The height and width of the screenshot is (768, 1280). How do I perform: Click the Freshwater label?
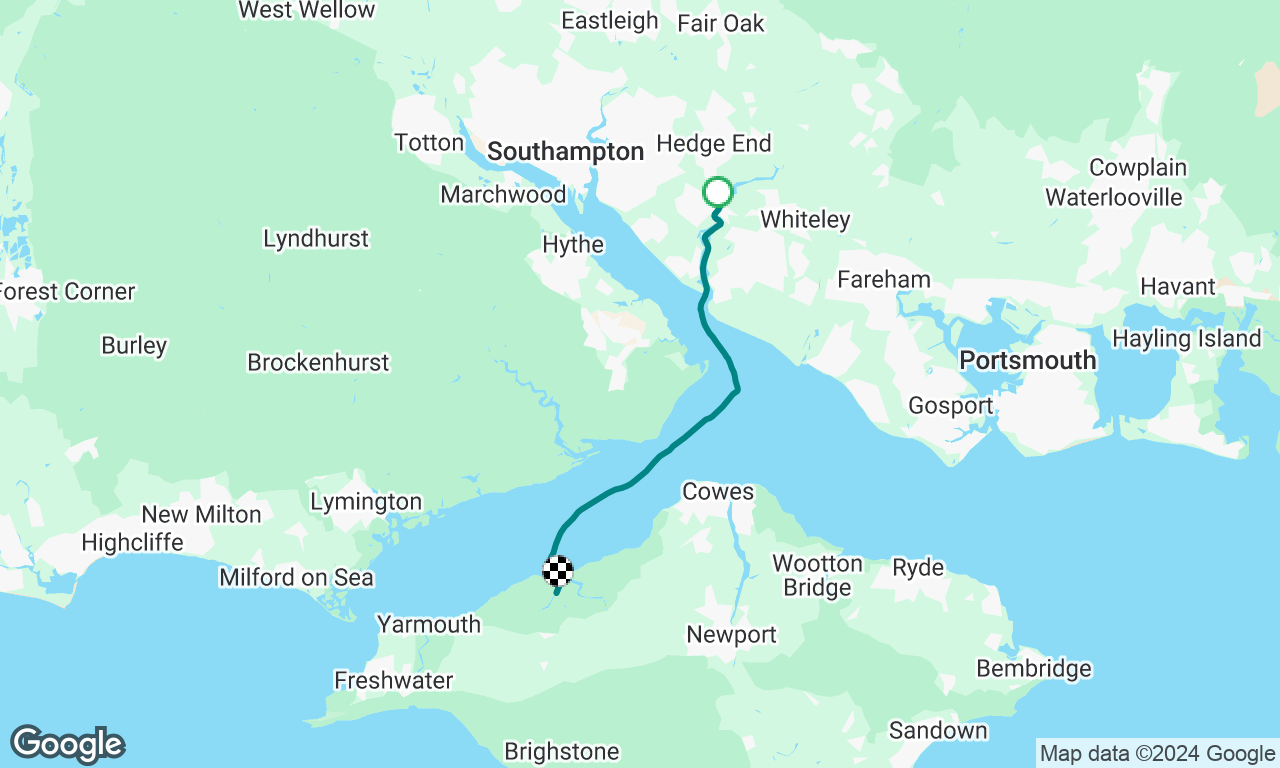click(x=394, y=681)
